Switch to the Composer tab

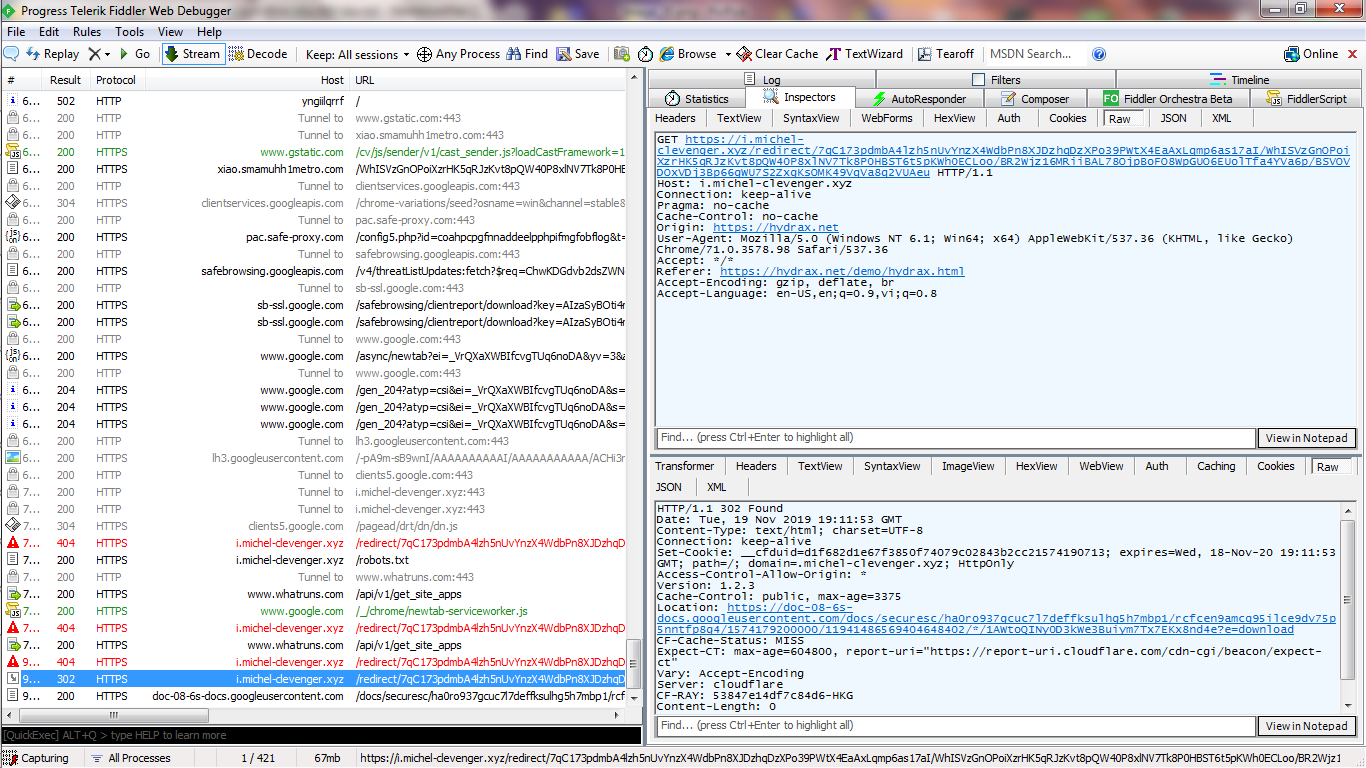(x=1035, y=98)
